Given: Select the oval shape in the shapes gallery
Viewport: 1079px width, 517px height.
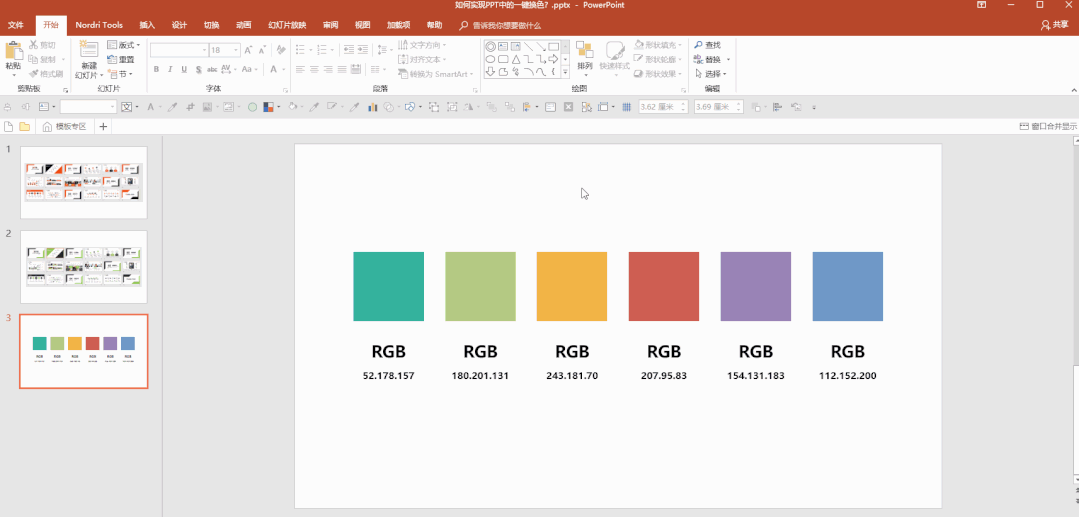Looking at the screenshot, I should coord(491,59).
